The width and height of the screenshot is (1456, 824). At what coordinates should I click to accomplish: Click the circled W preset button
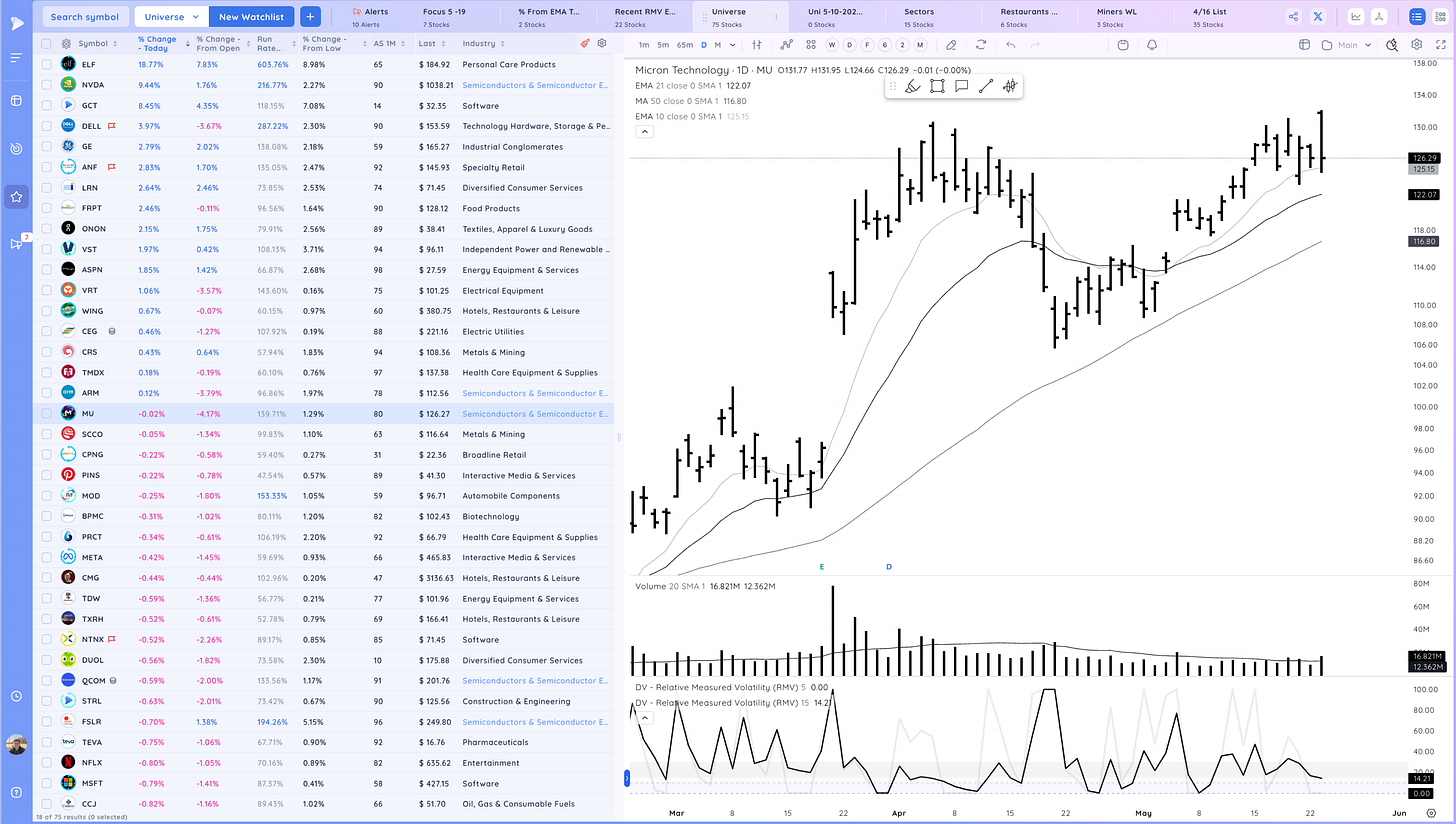pyautogui.click(x=833, y=44)
